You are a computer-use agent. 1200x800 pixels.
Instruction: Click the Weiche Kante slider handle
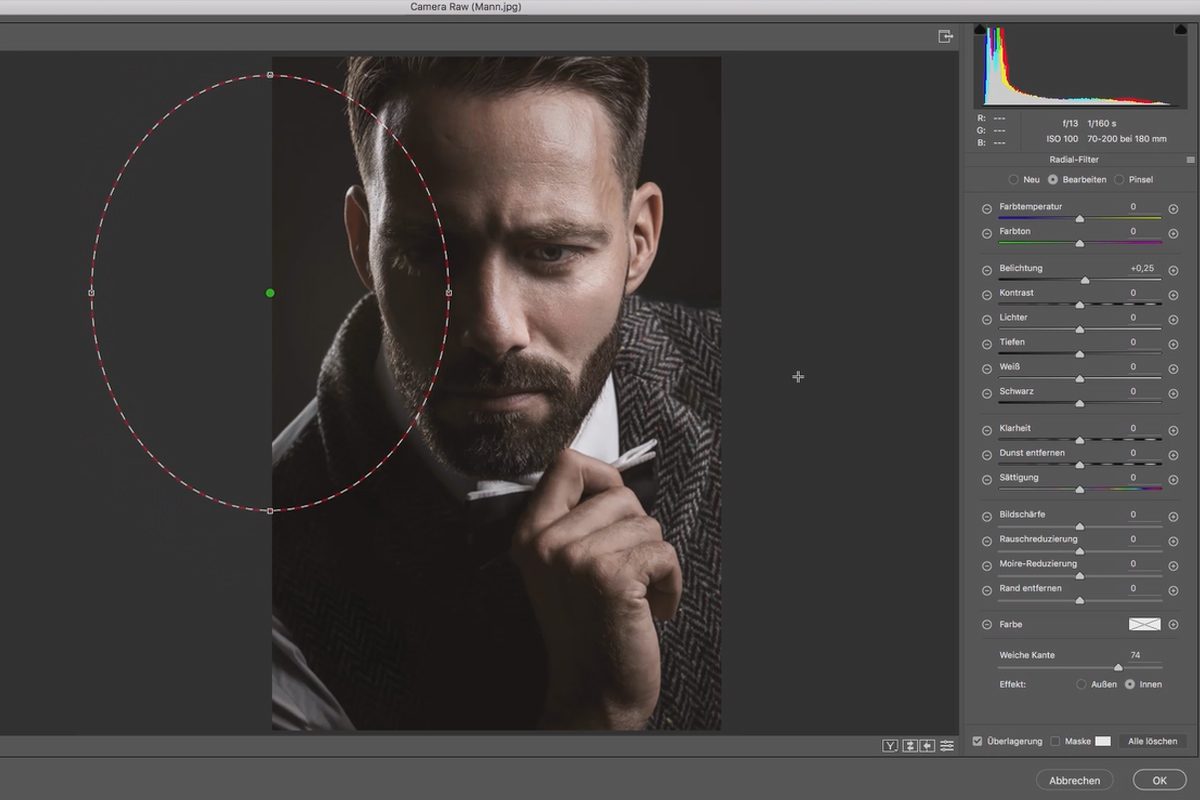coord(1118,667)
